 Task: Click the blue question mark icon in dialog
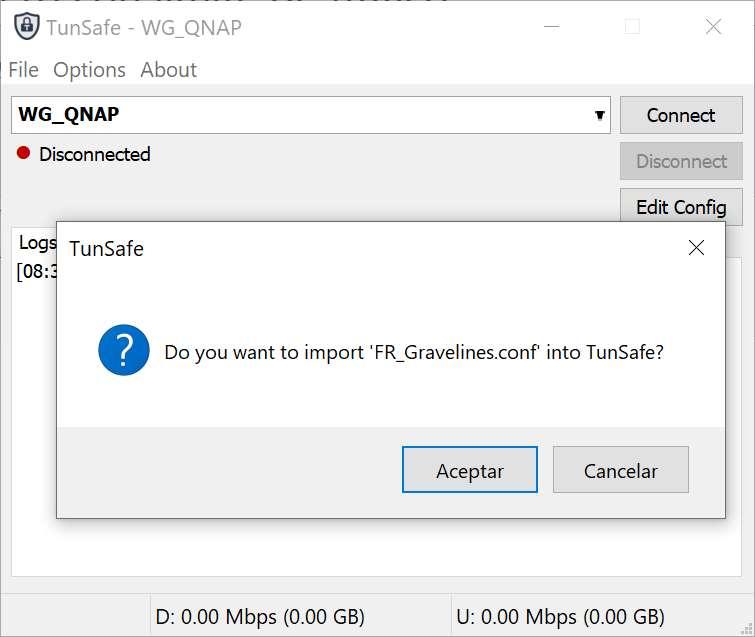point(124,351)
